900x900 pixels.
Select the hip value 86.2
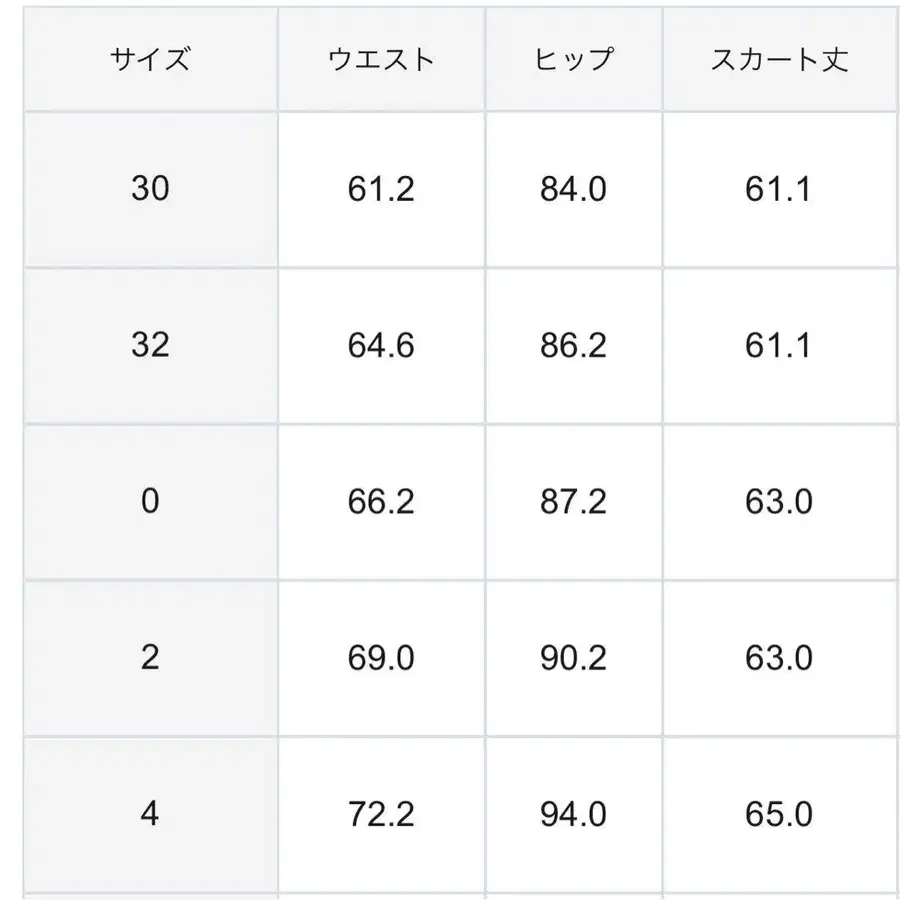(573, 345)
